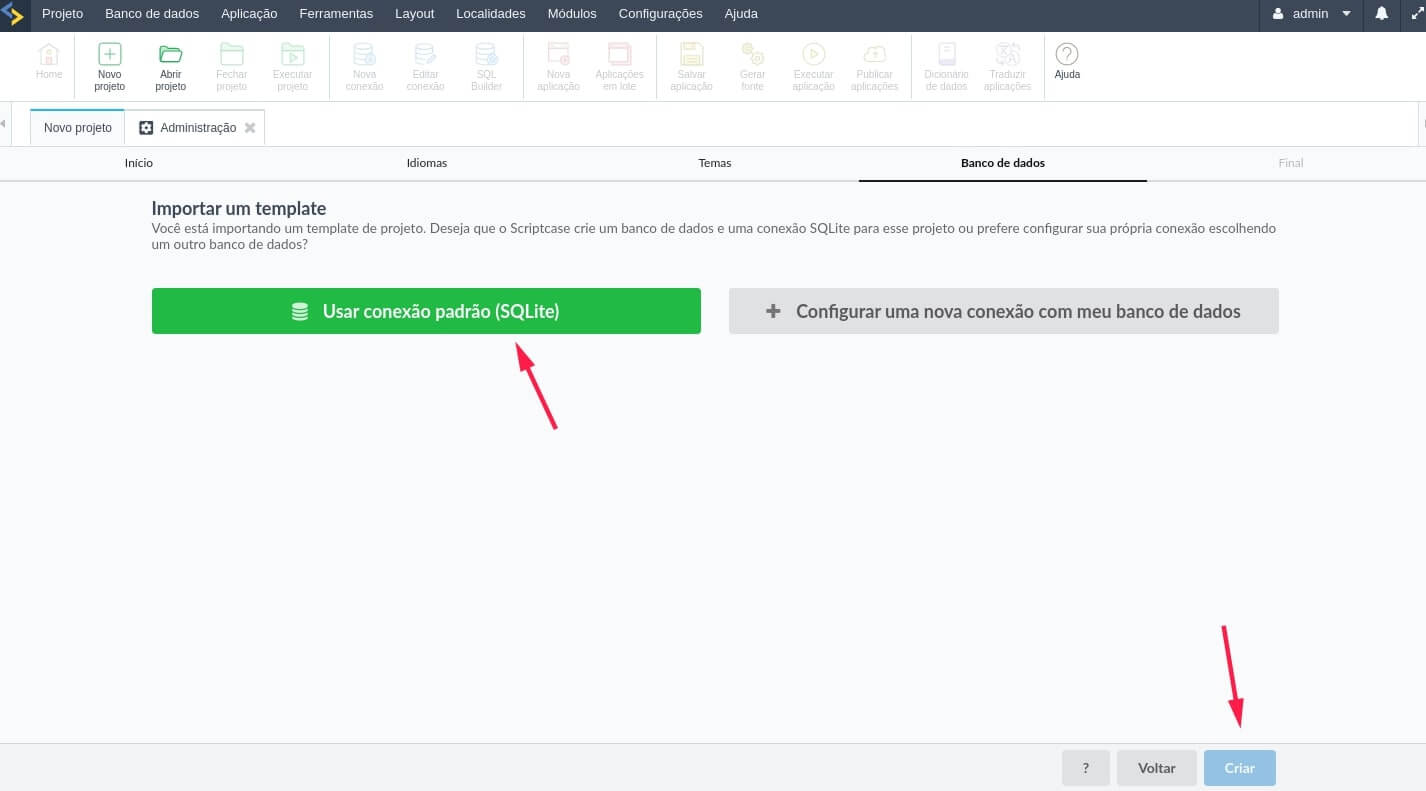Viewport: 1426px width, 791px height.
Task: Close the Administração tab
Action: 250,128
